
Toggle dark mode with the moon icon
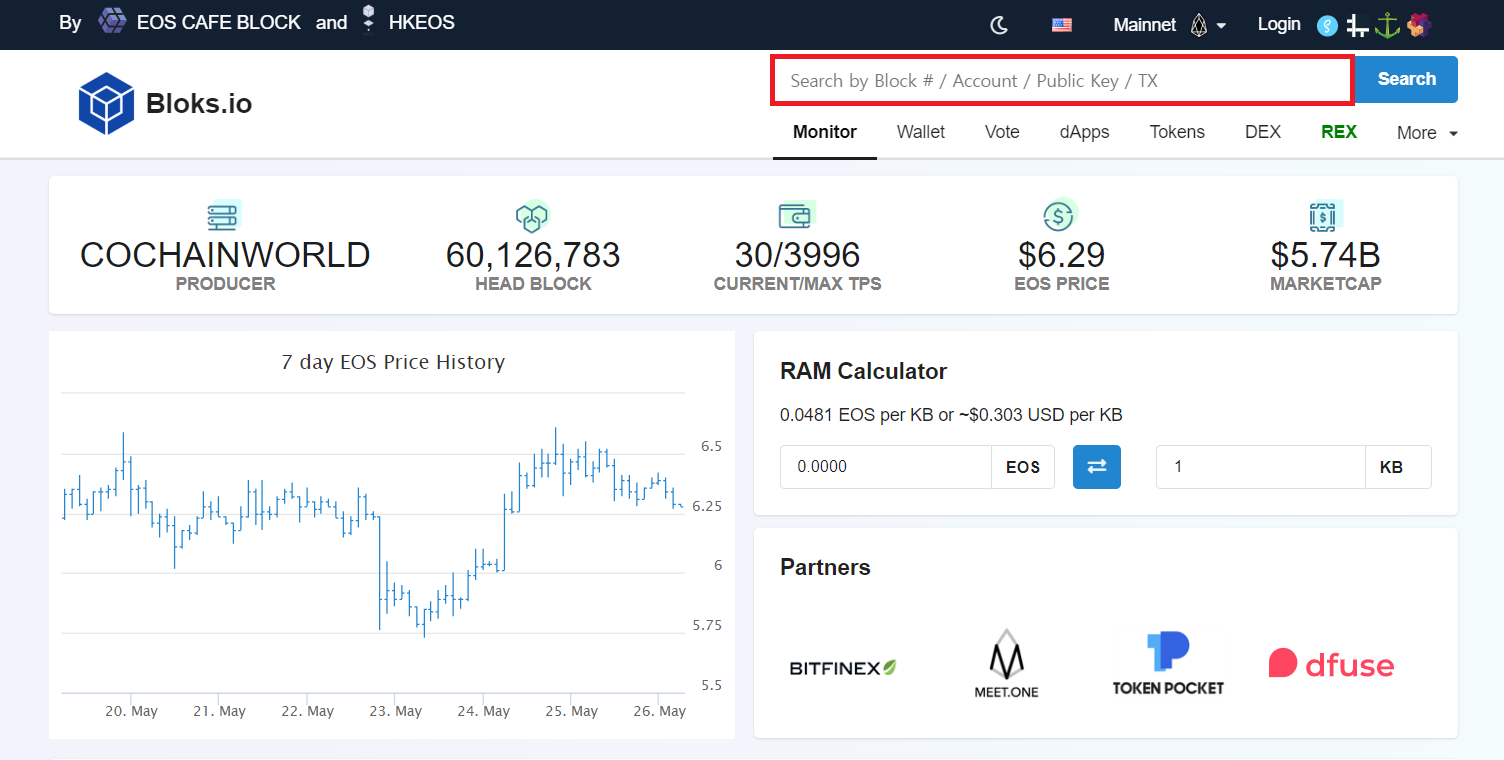coord(999,25)
